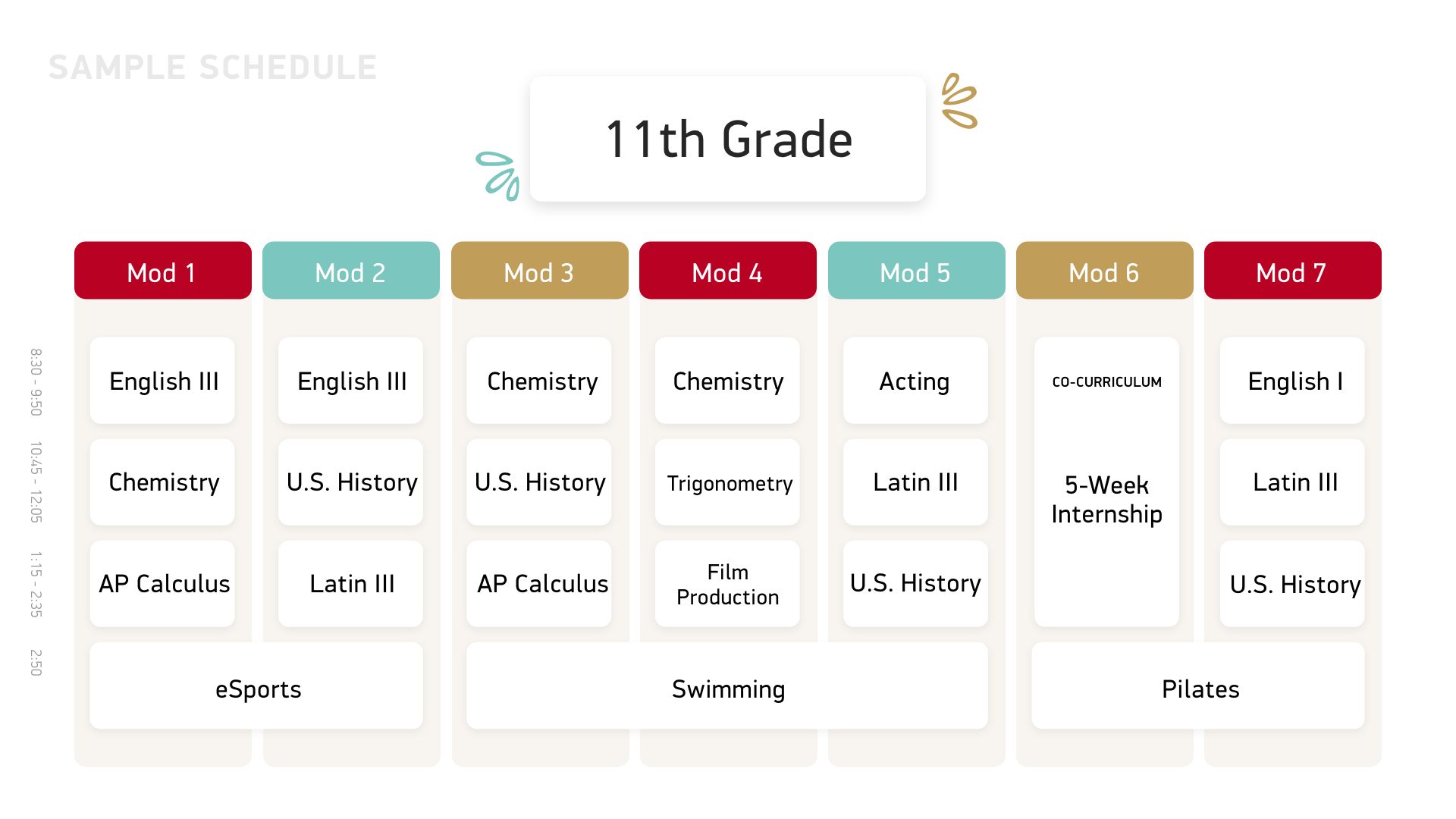
Task: Click the teal leaf decoration icon
Action: (498, 176)
